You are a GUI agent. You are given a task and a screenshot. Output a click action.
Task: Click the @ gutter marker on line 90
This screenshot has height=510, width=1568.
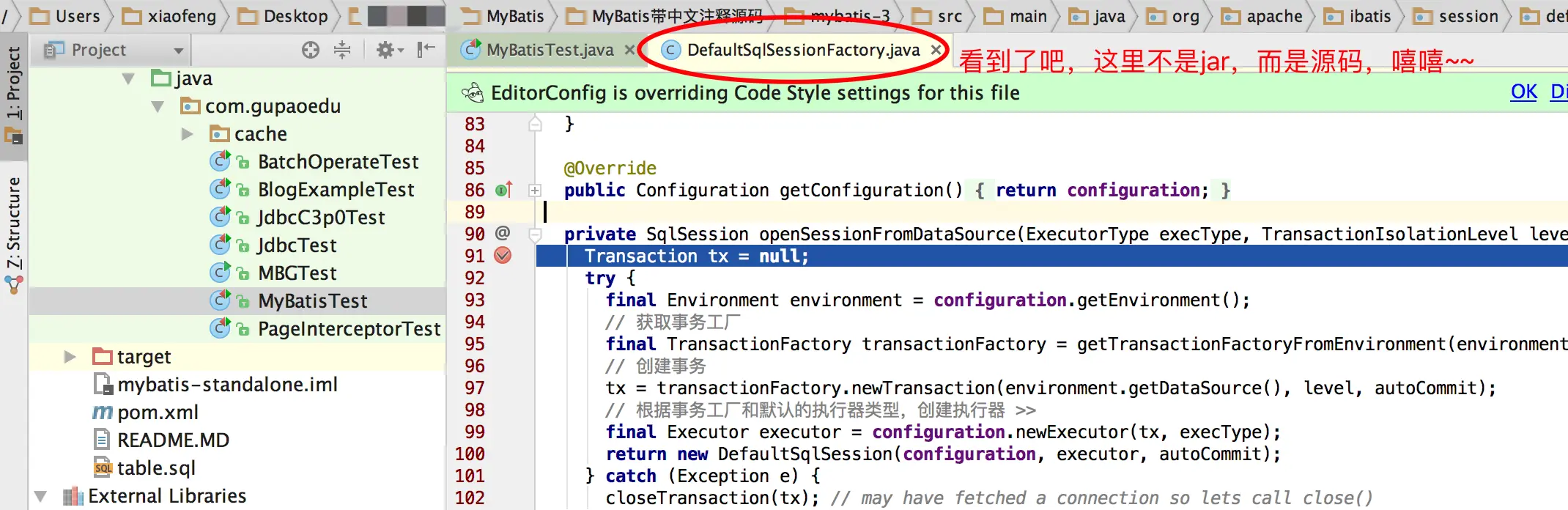502,233
